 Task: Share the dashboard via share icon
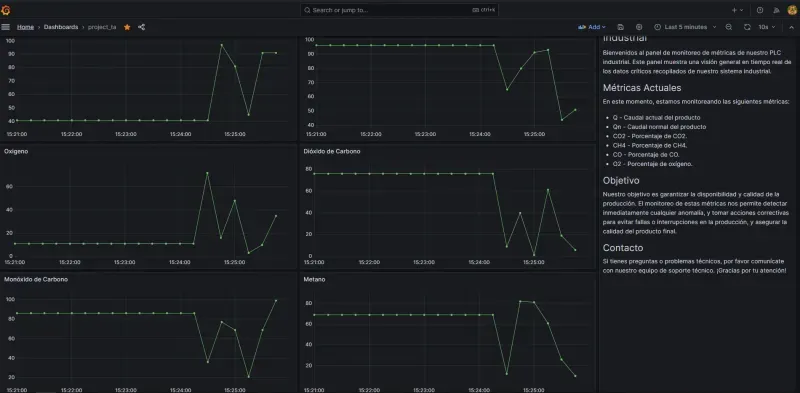click(141, 27)
